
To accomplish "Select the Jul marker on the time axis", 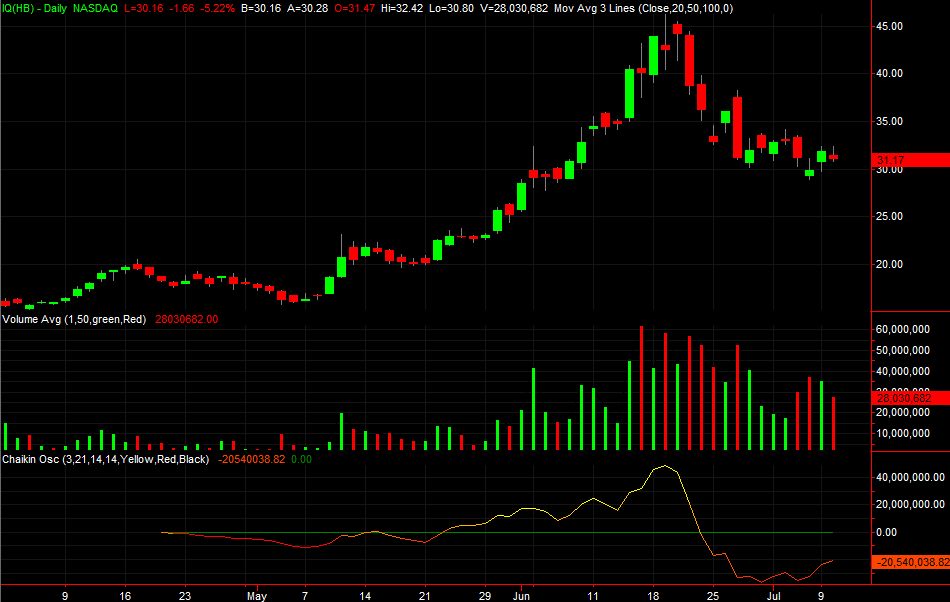I will (x=773, y=596).
